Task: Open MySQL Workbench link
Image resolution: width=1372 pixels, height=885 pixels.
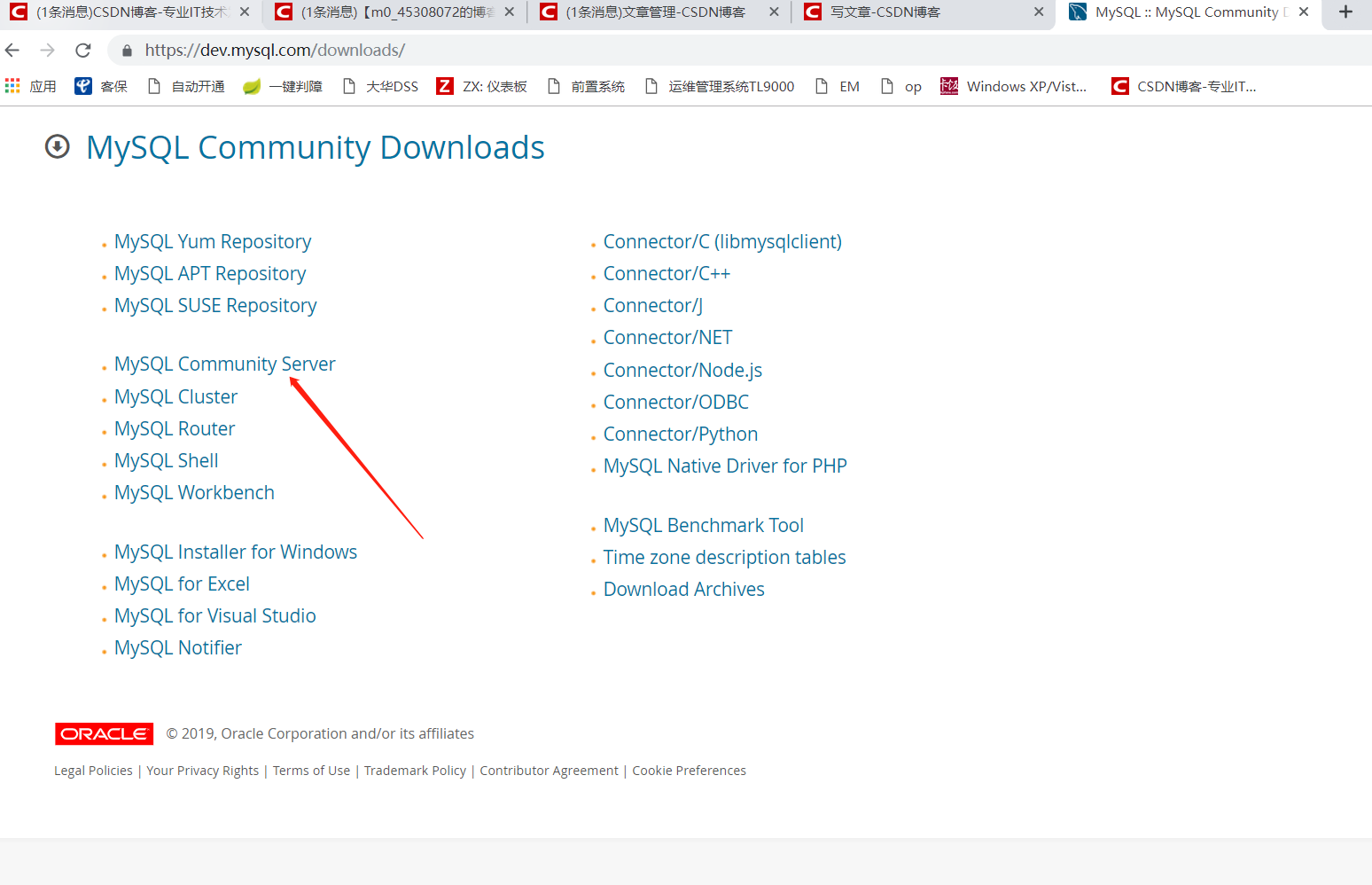Action: point(194,493)
